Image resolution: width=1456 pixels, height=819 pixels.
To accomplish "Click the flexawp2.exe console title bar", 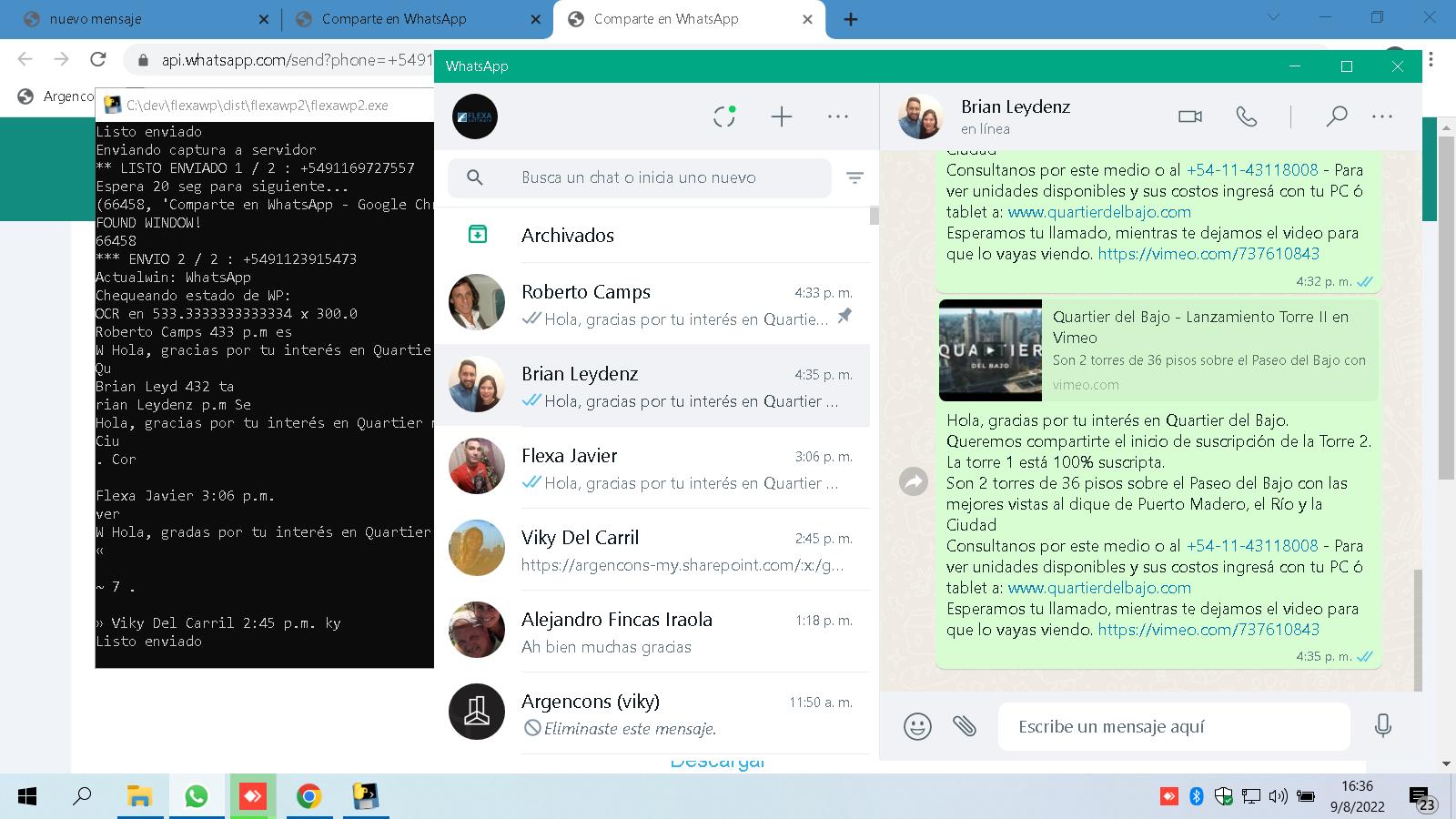I will 265,105.
